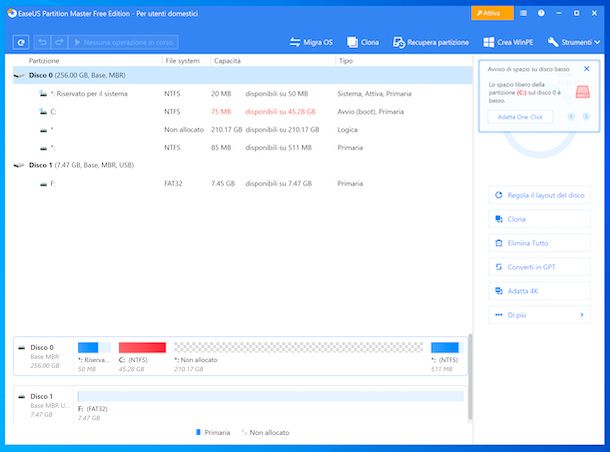
Task: Click Converti in GPT option
Action: (x=540, y=267)
